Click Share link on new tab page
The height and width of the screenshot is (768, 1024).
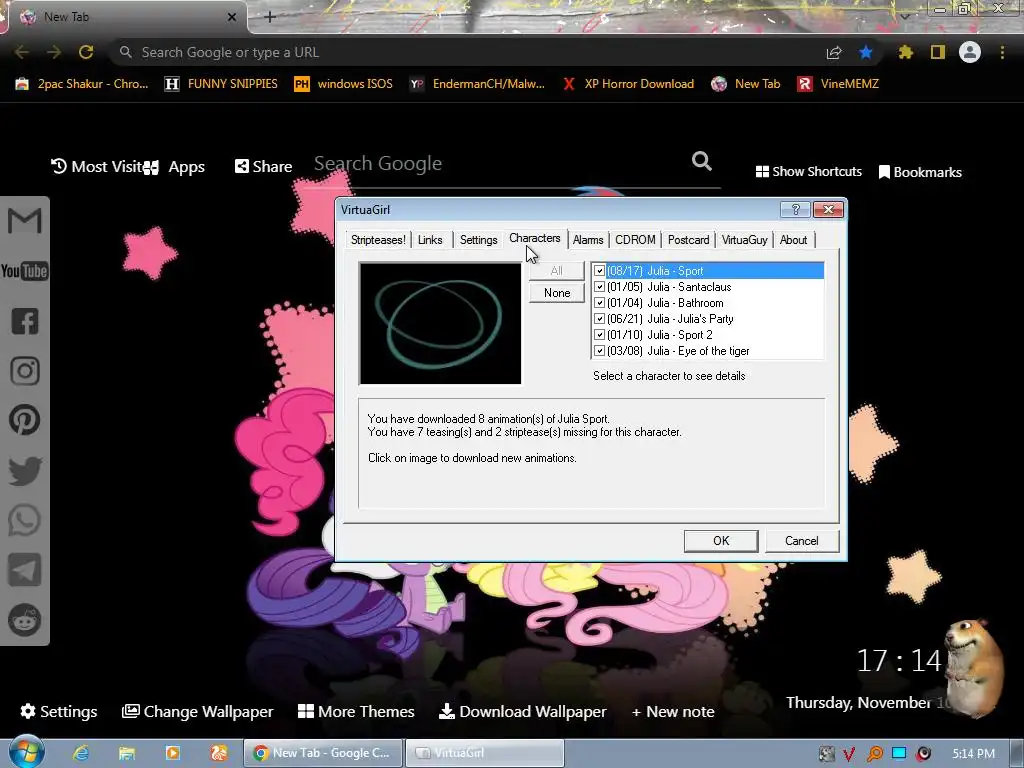coord(263,167)
